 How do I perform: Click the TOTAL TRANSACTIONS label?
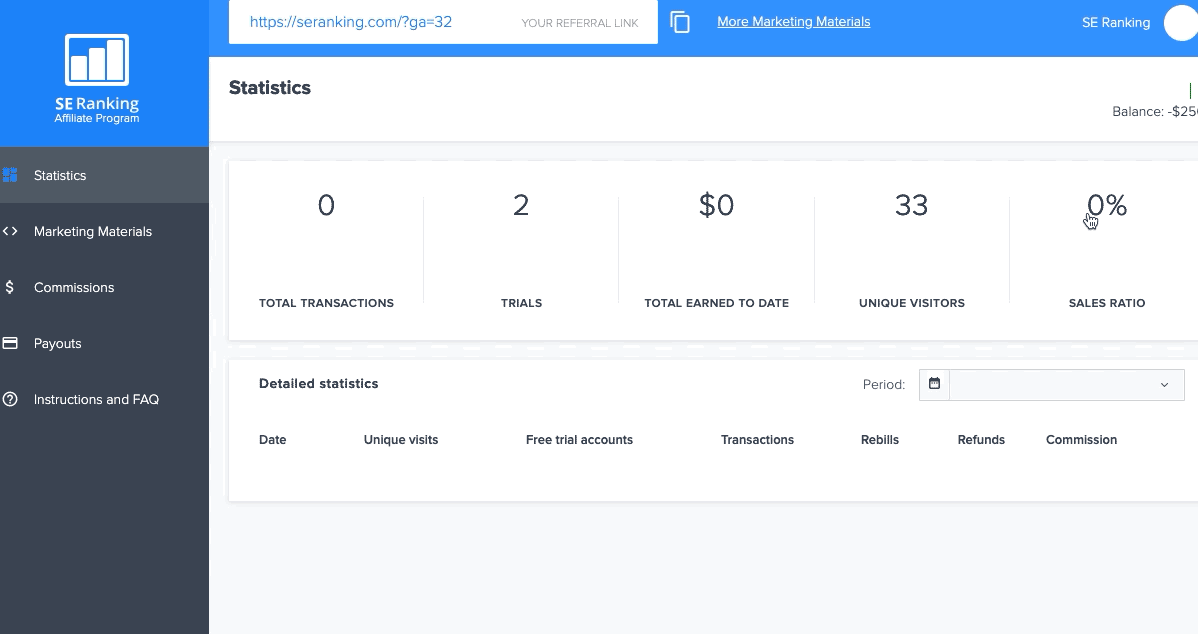[326, 303]
